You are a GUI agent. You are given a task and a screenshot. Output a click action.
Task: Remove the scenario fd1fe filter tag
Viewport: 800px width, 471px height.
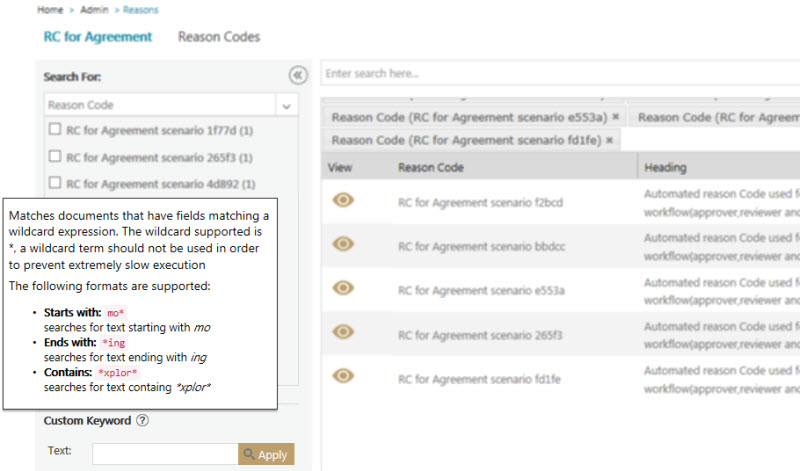(610, 141)
